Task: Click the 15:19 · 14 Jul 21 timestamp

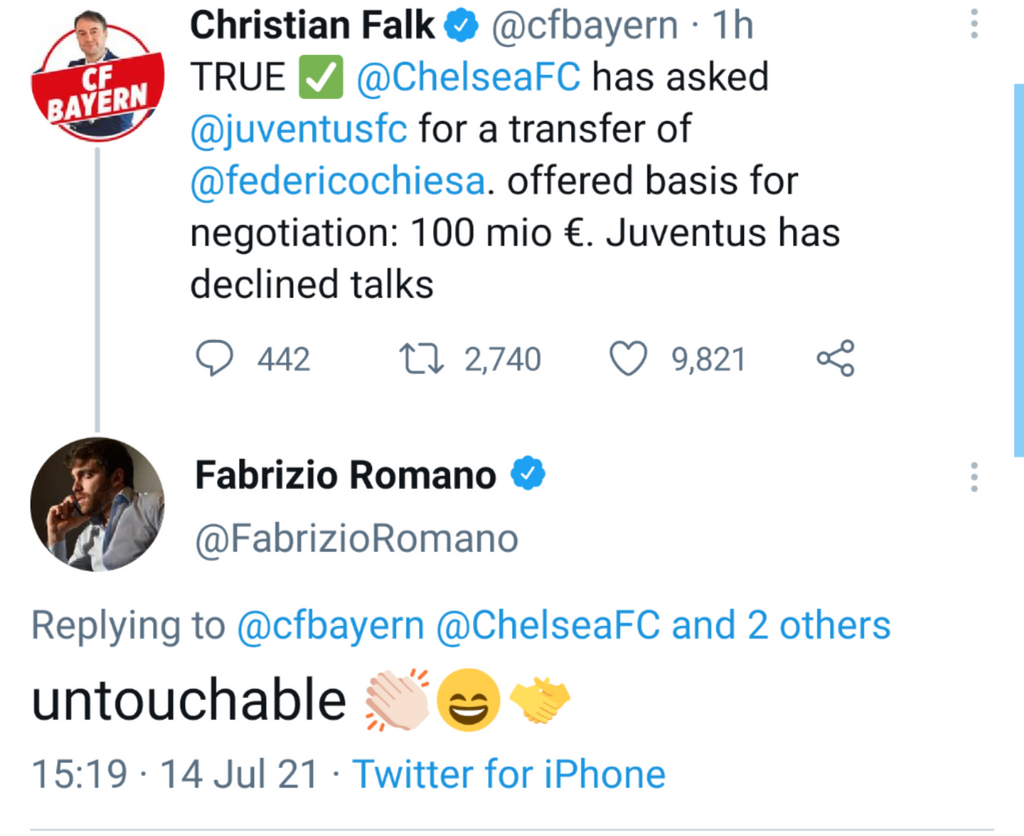Action: (174, 774)
